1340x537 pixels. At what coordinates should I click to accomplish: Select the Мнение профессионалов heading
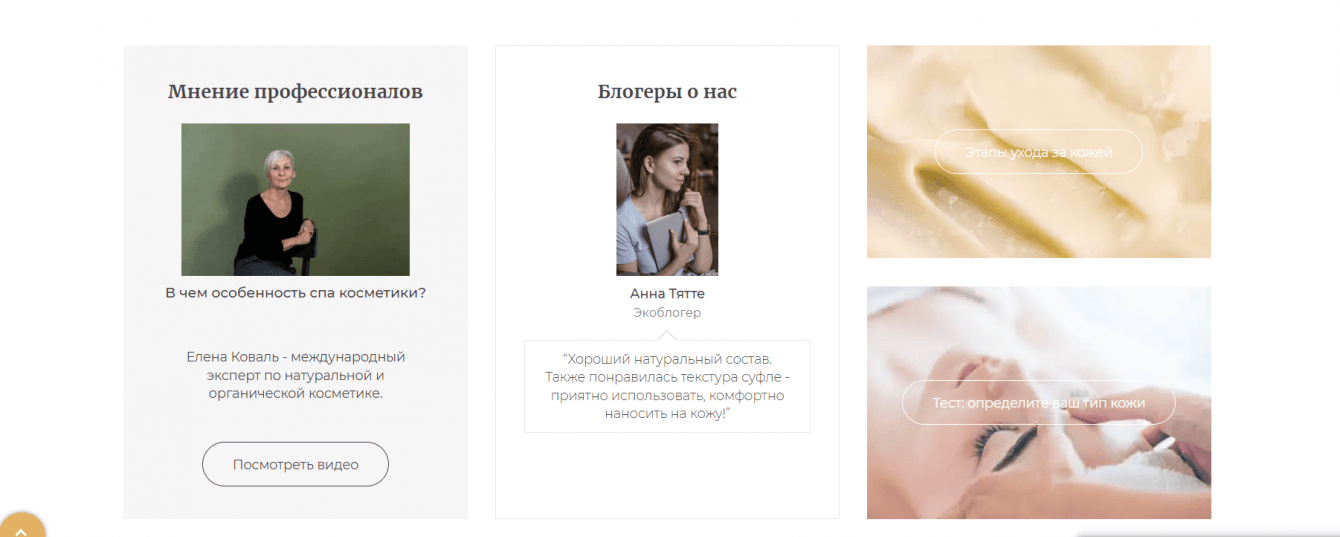295,92
